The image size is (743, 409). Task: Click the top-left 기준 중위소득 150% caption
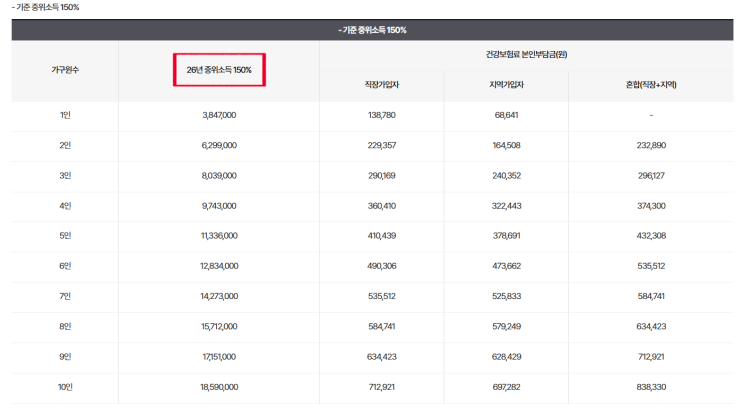(45, 7)
